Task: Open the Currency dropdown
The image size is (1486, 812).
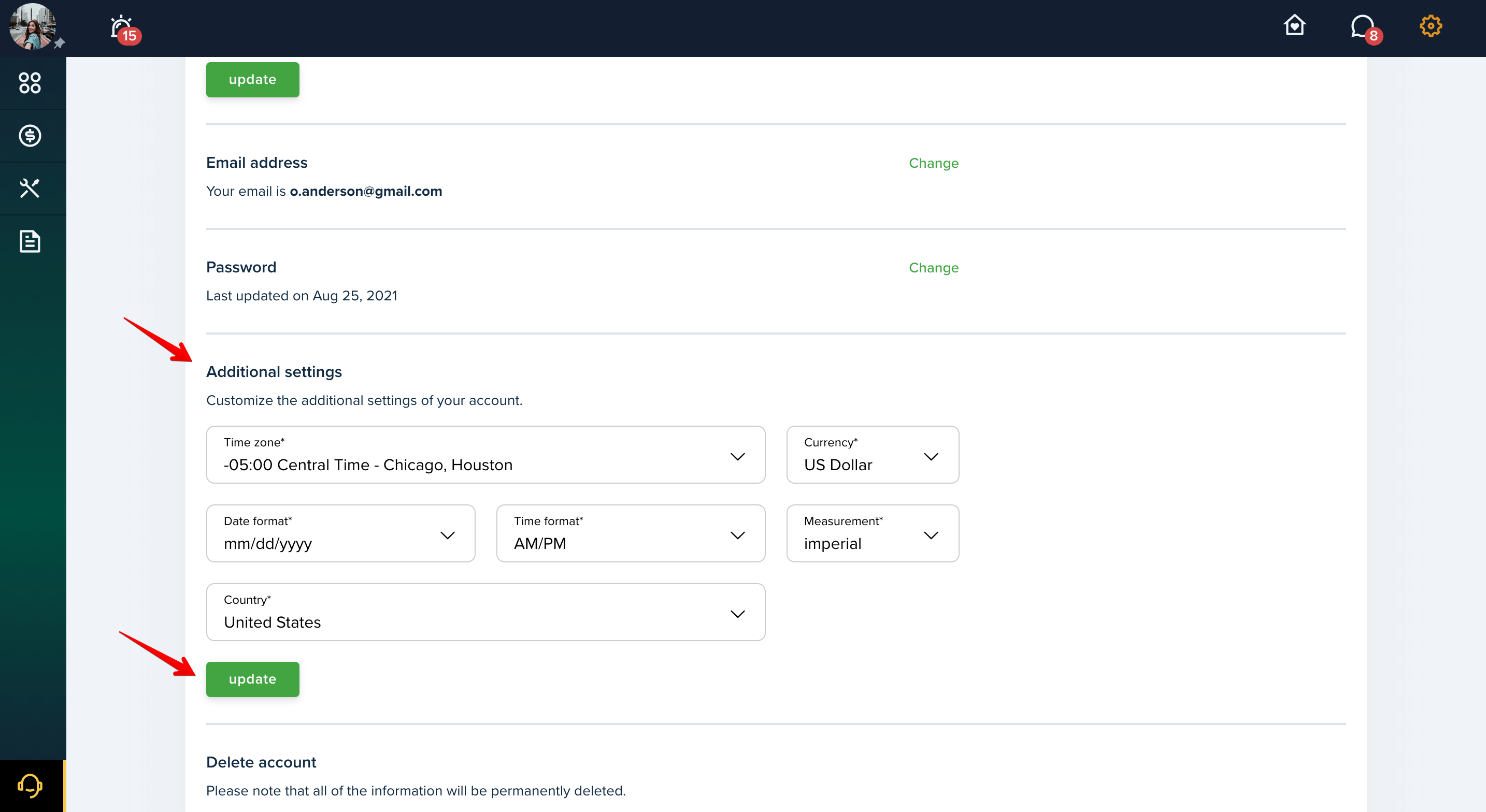Action: tap(872, 455)
